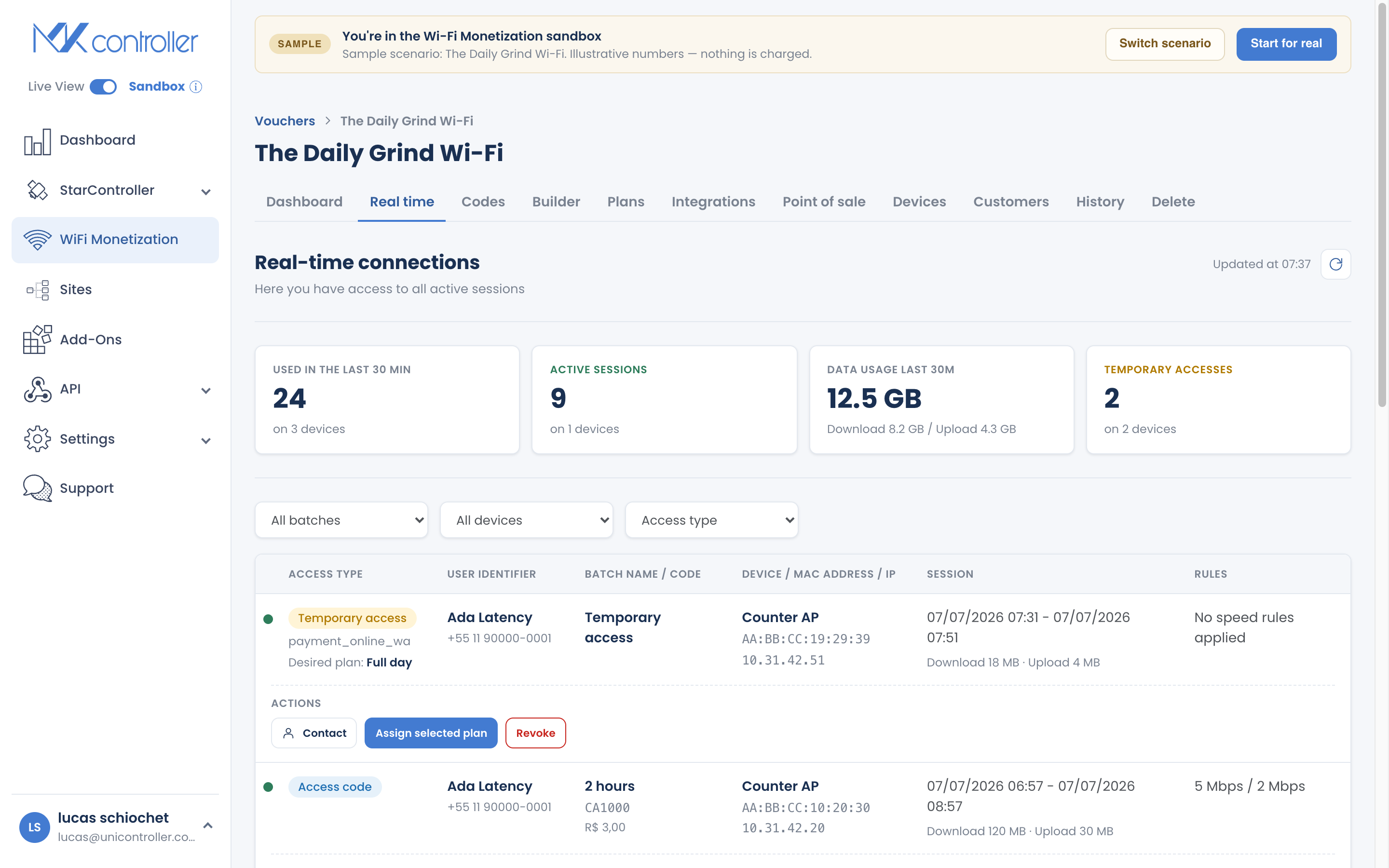Open the Delete tab
Screen dimensions: 1389x868
click(x=1172, y=202)
